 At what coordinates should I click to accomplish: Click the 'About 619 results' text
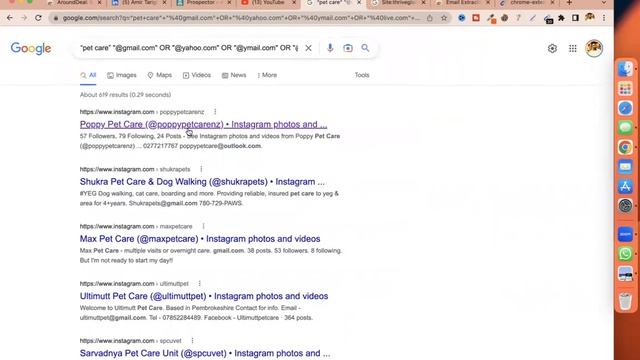point(125,95)
